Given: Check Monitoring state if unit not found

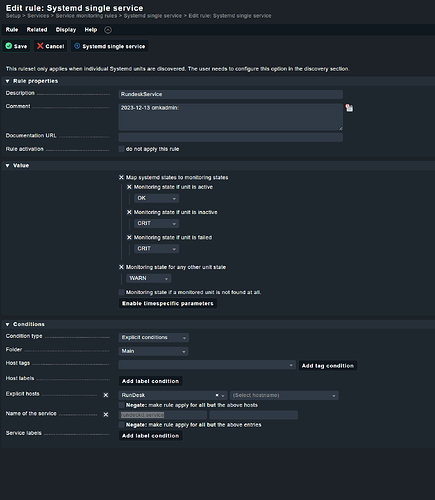Looking at the screenshot, I should [x=122, y=292].
